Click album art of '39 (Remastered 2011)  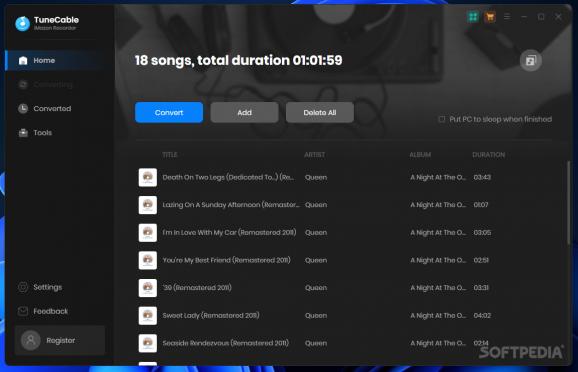(x=148, y=288)
